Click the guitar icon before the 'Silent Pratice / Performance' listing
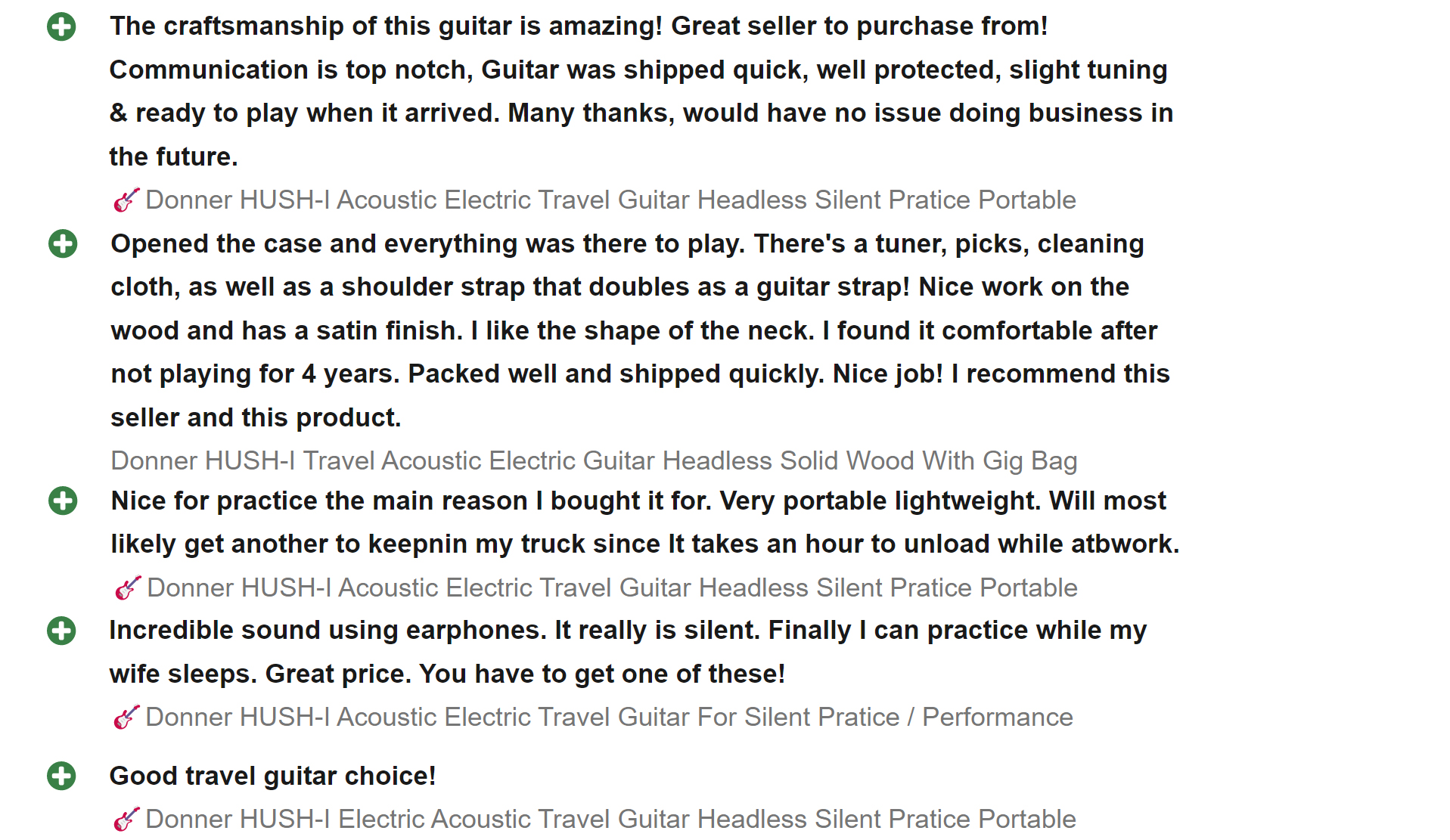1450x840 pixels. point(126,718)
